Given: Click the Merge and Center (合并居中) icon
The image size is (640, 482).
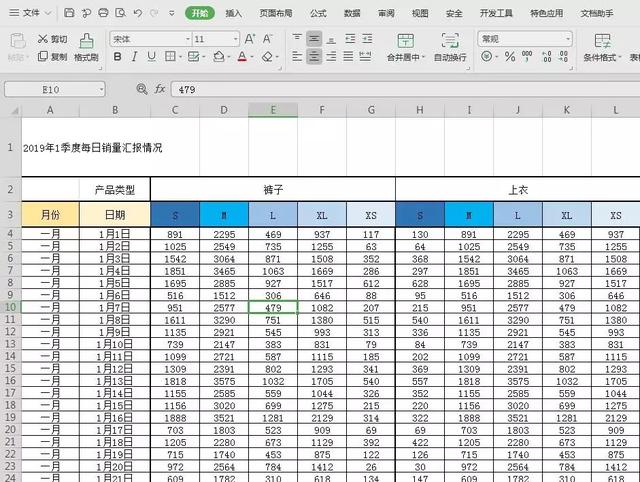Looking at the screenshot, I should point(405,41).
